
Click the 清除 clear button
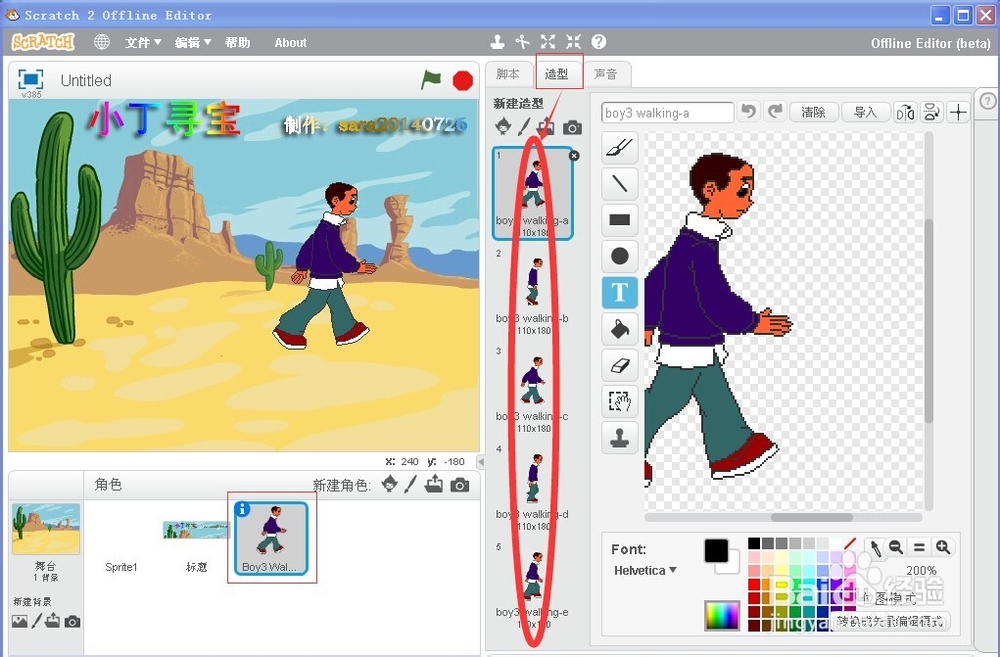[x=813, y=112]
